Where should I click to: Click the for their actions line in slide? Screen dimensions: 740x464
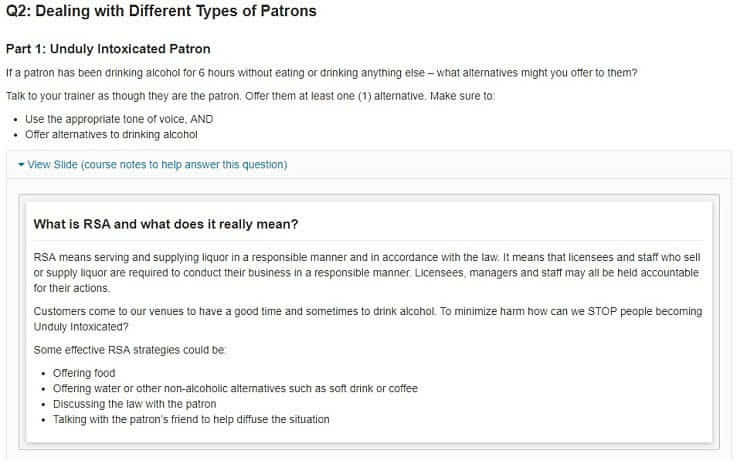coord(71,288)
